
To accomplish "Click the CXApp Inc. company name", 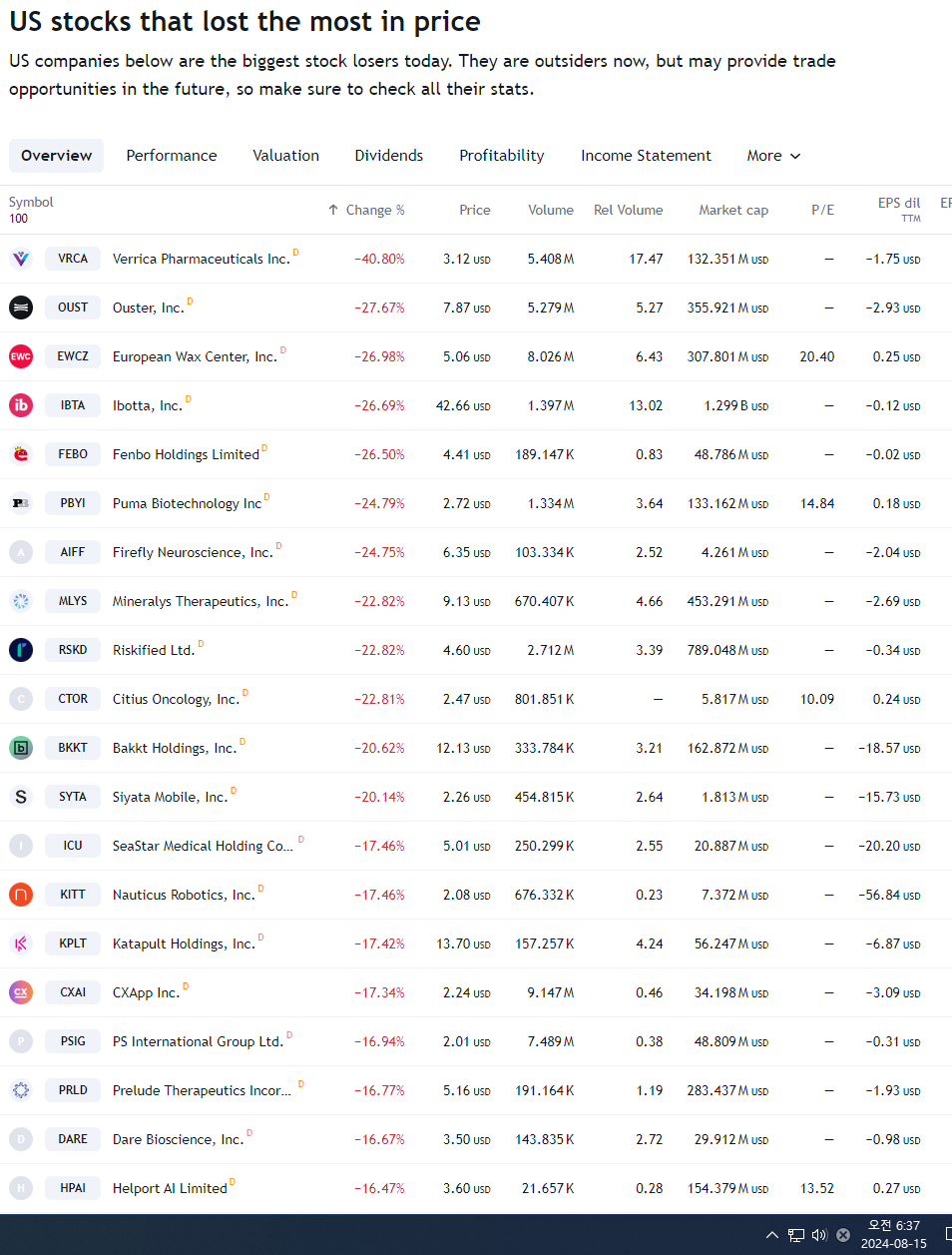I will 146,992.
